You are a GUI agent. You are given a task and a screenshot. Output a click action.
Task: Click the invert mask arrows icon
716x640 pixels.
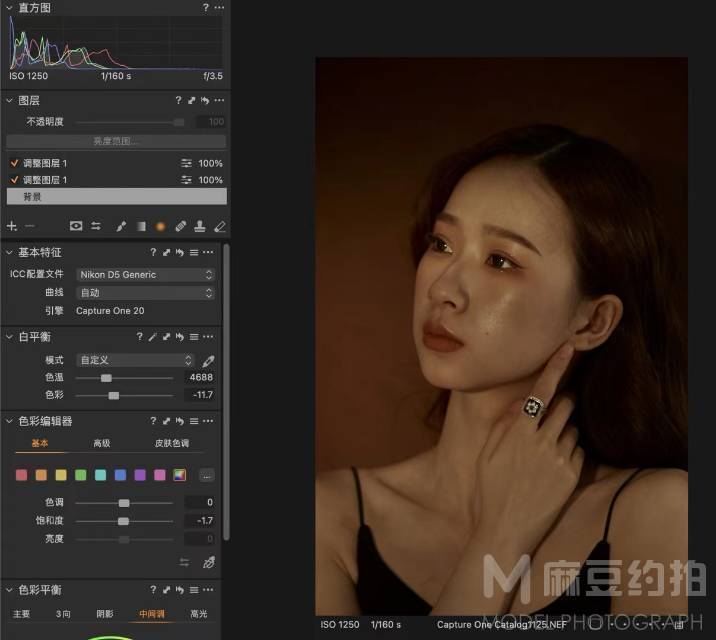(96, 226)
